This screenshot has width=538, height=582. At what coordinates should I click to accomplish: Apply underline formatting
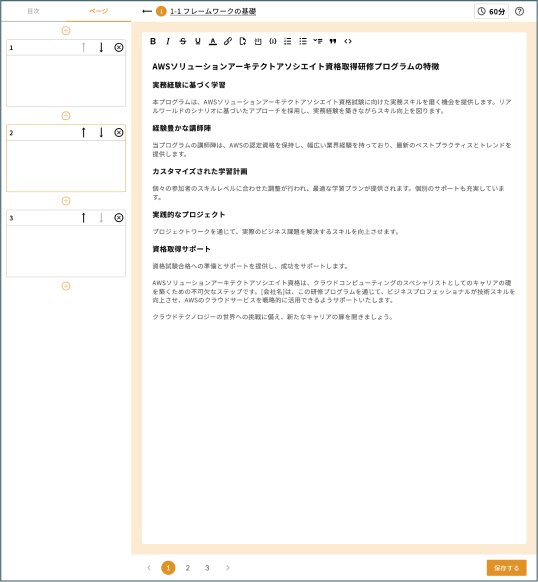click(198, 41)
